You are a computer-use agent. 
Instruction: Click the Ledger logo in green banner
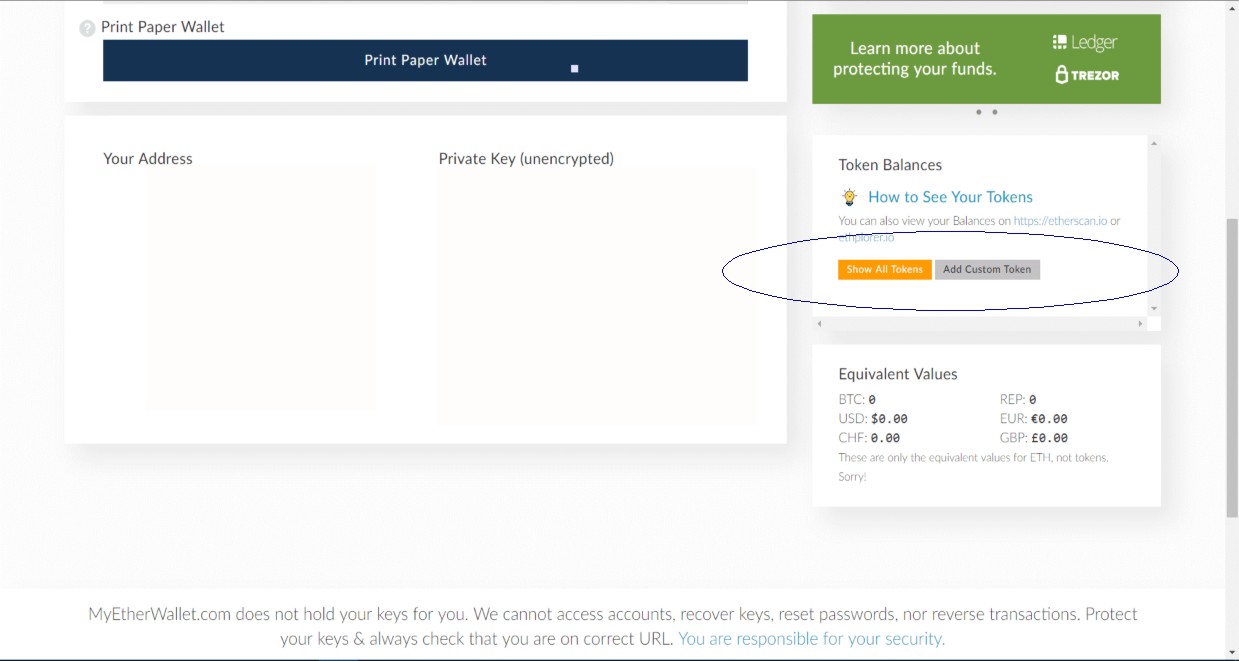pyautogui.click(x=1085, y=42)
